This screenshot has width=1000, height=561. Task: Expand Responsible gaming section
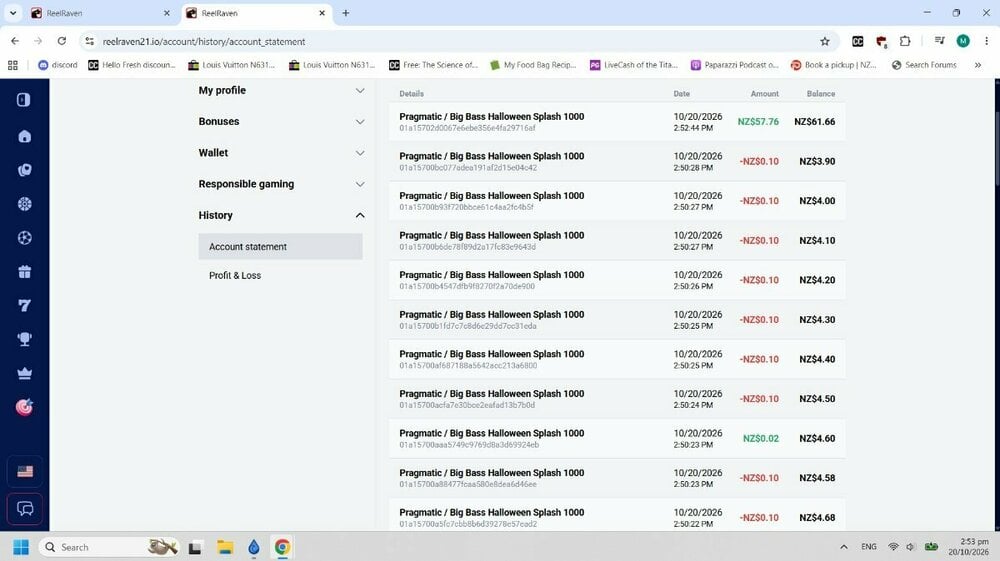[281, 184]
